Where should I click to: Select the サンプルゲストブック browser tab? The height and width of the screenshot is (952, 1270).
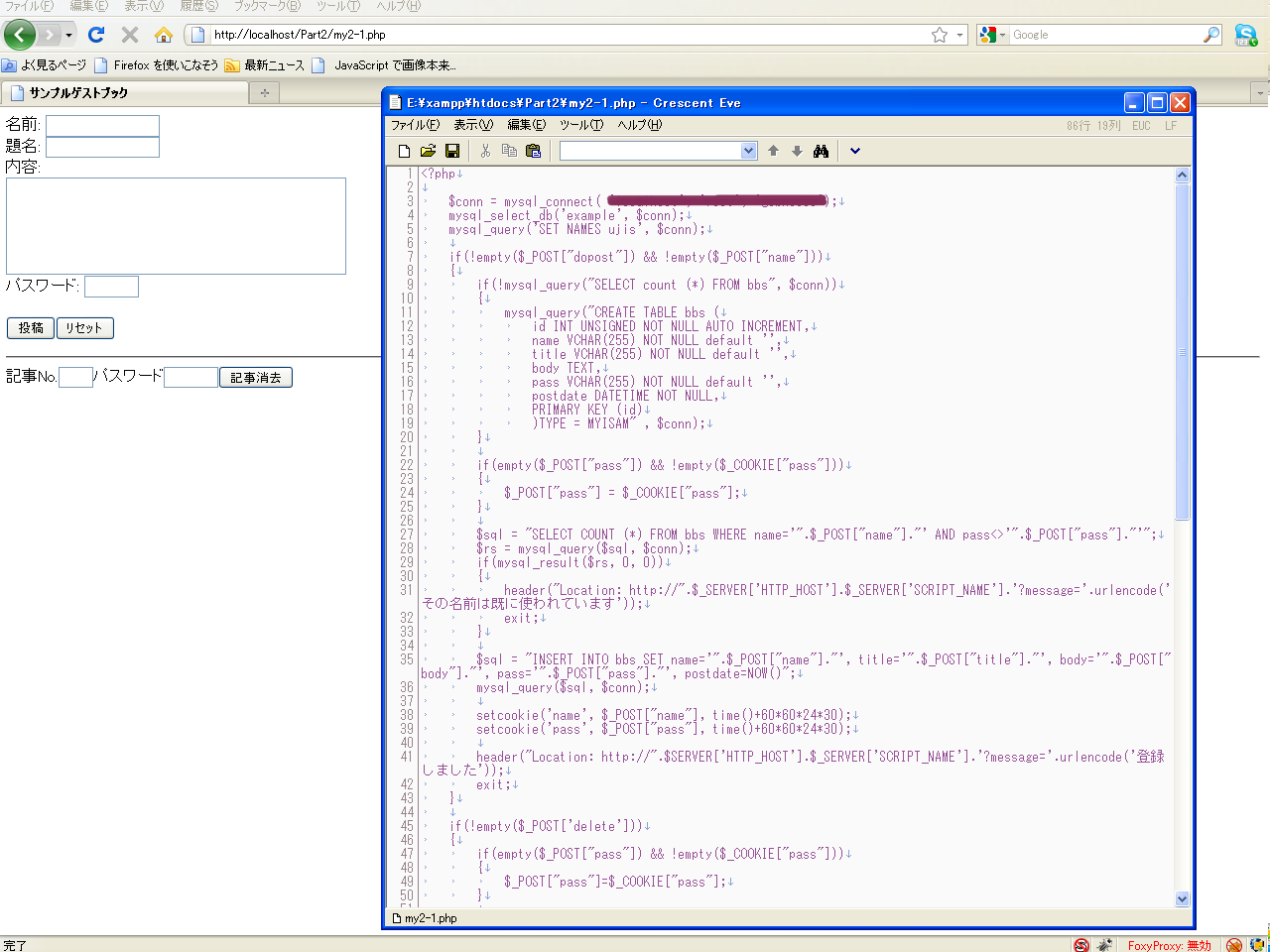124,92
